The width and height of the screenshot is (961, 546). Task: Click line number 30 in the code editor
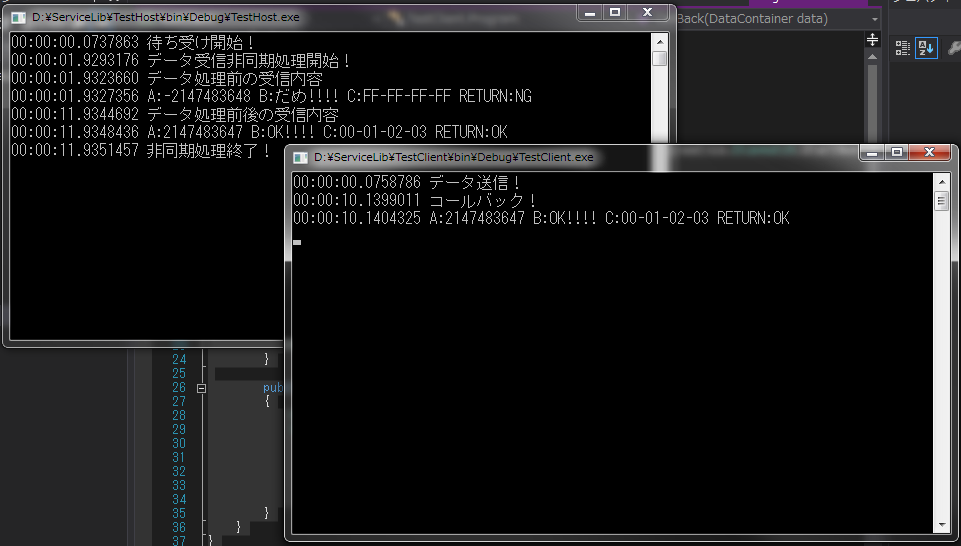coord(179,444)
